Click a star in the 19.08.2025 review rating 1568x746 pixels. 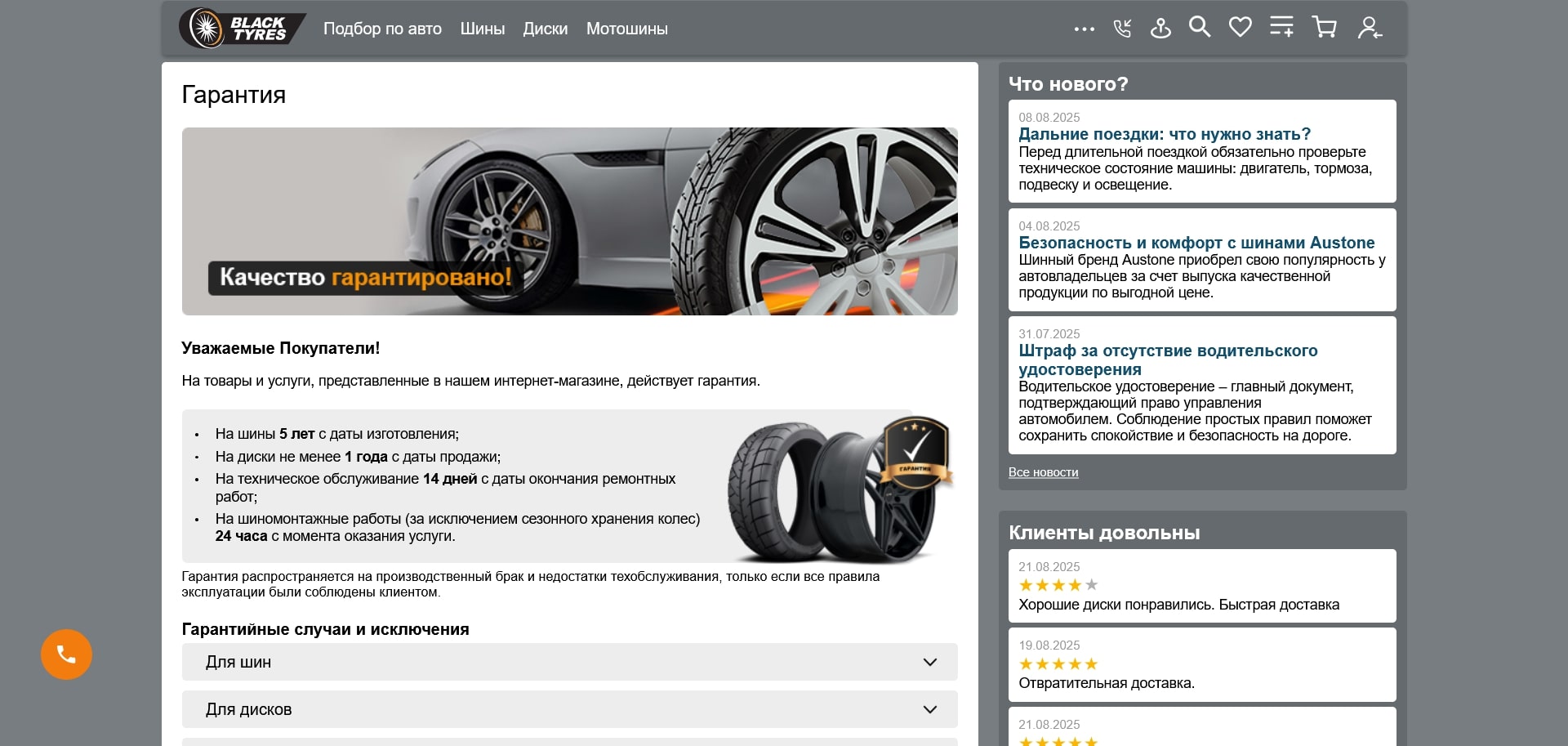pyautogui.click(x=1057, y=663)
